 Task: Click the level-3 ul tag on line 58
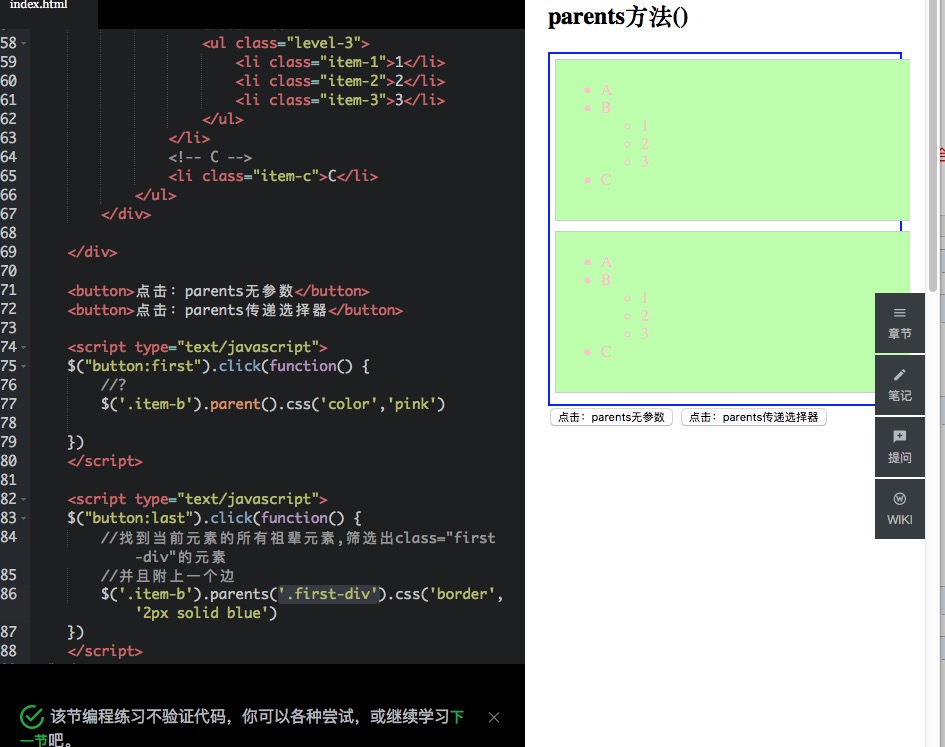point(286,43)
